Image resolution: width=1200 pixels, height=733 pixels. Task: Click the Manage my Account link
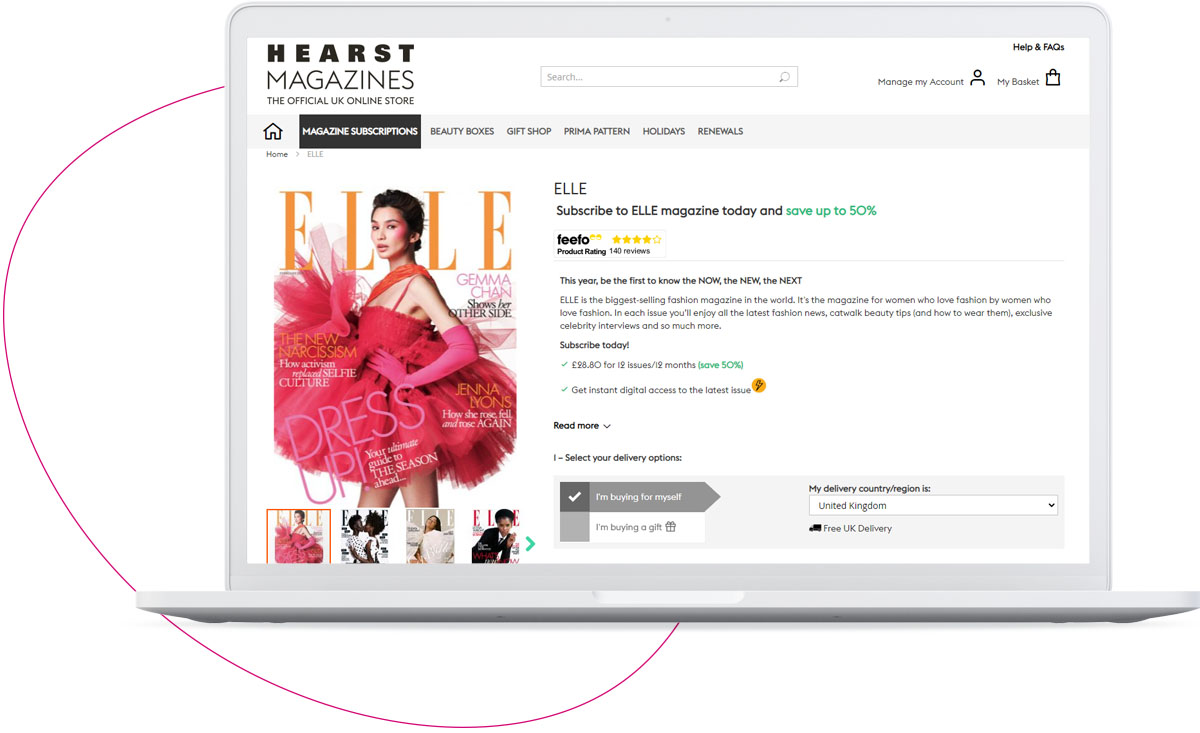point(920,82)
